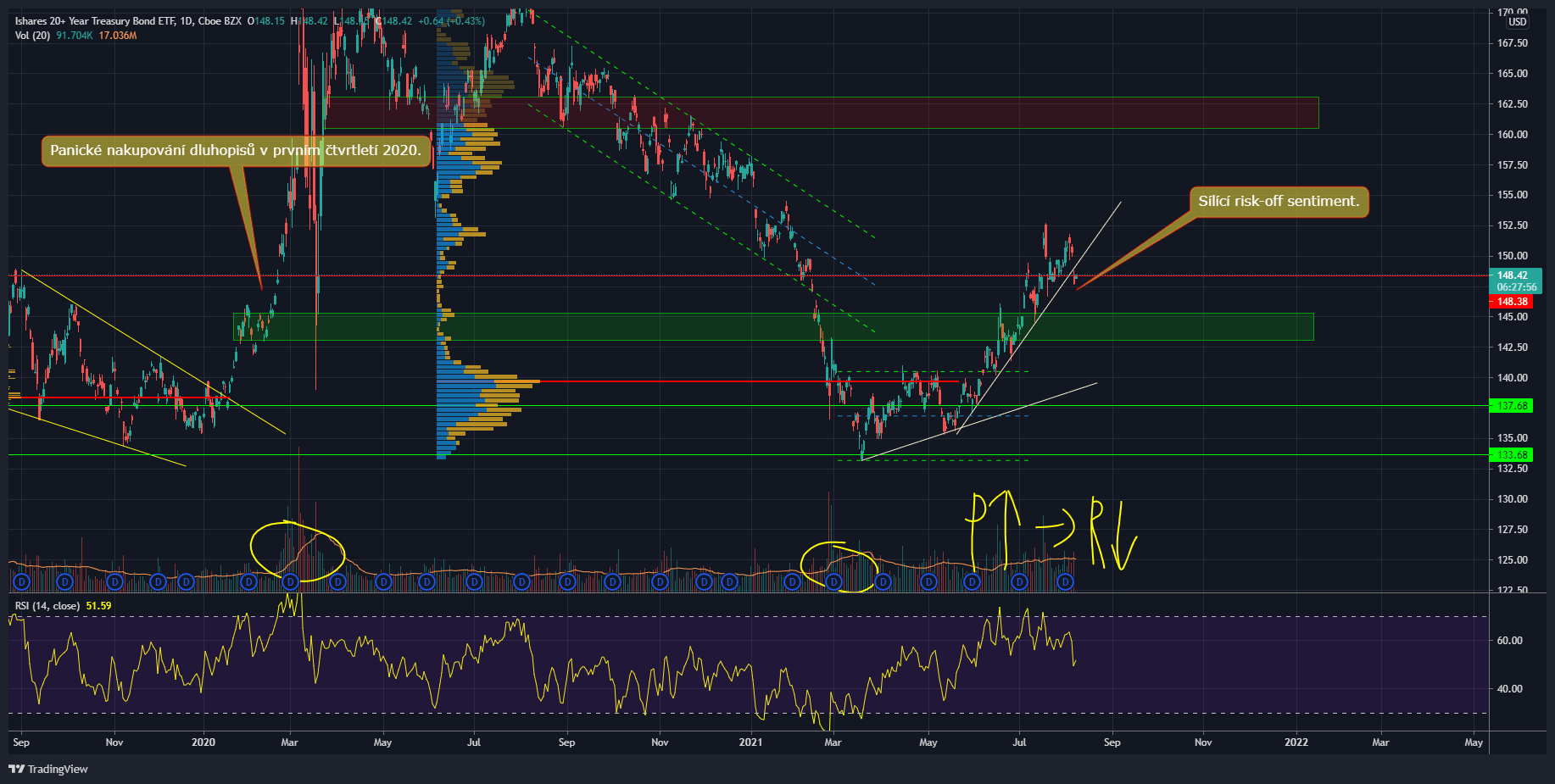Click the green 133.68 price label
The height and width of the screenshot is (784, 1555).
tap(1512, 455)
